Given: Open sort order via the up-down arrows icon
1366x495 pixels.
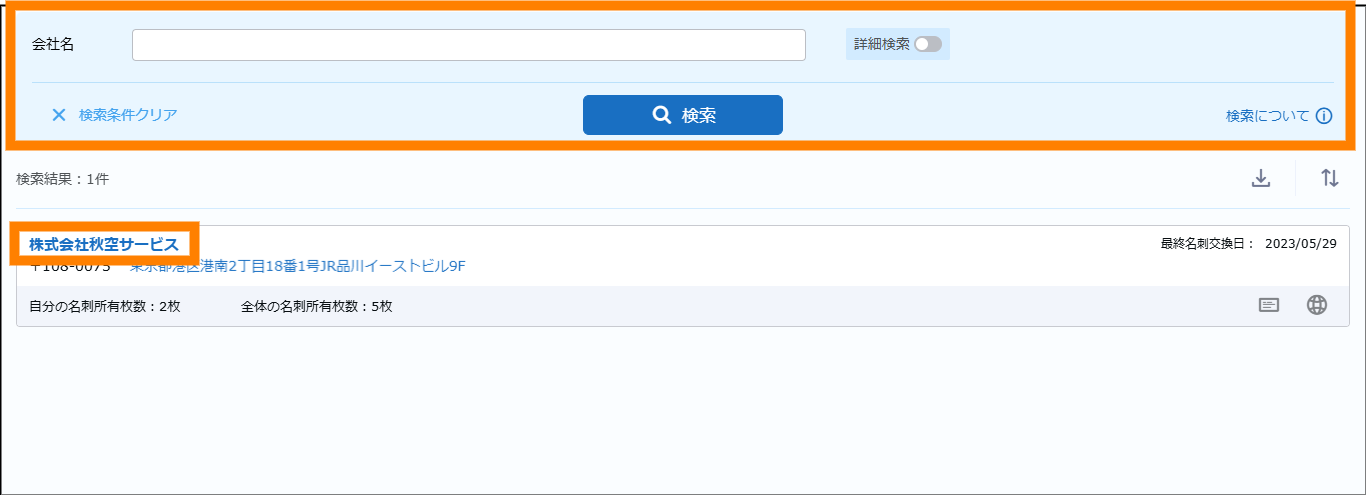Looking at the screenshot, I should 1329,178.
